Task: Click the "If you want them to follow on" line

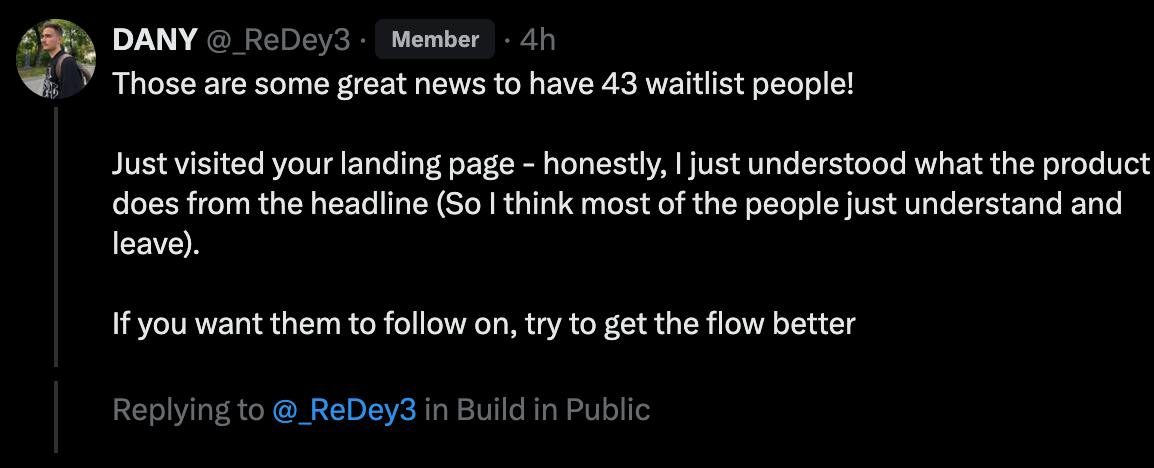Action: point(484,325)
